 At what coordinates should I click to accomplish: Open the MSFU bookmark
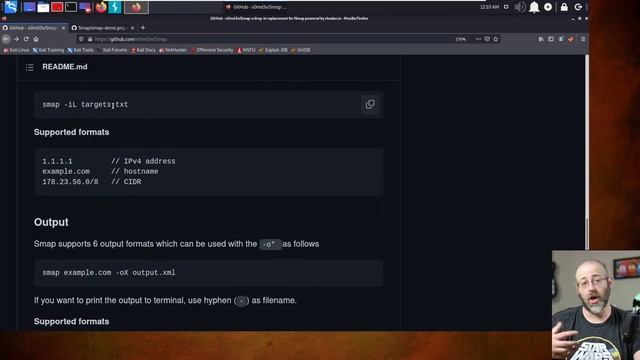point(246,50)
